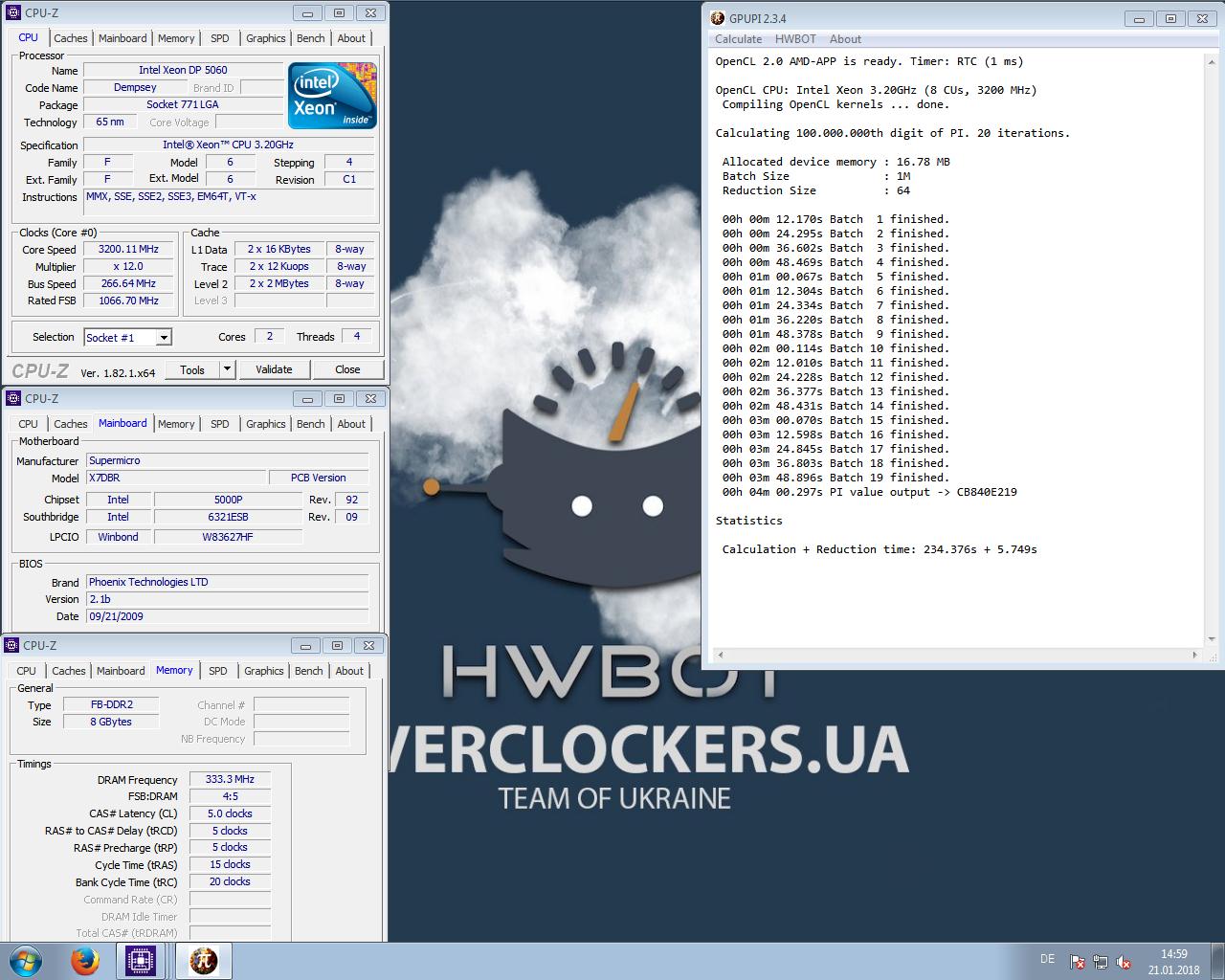1225x980 pixels.
Task: Click the BIOS Date value 09/21/2009
Action: pyautogui.click(x=228, y=616)
